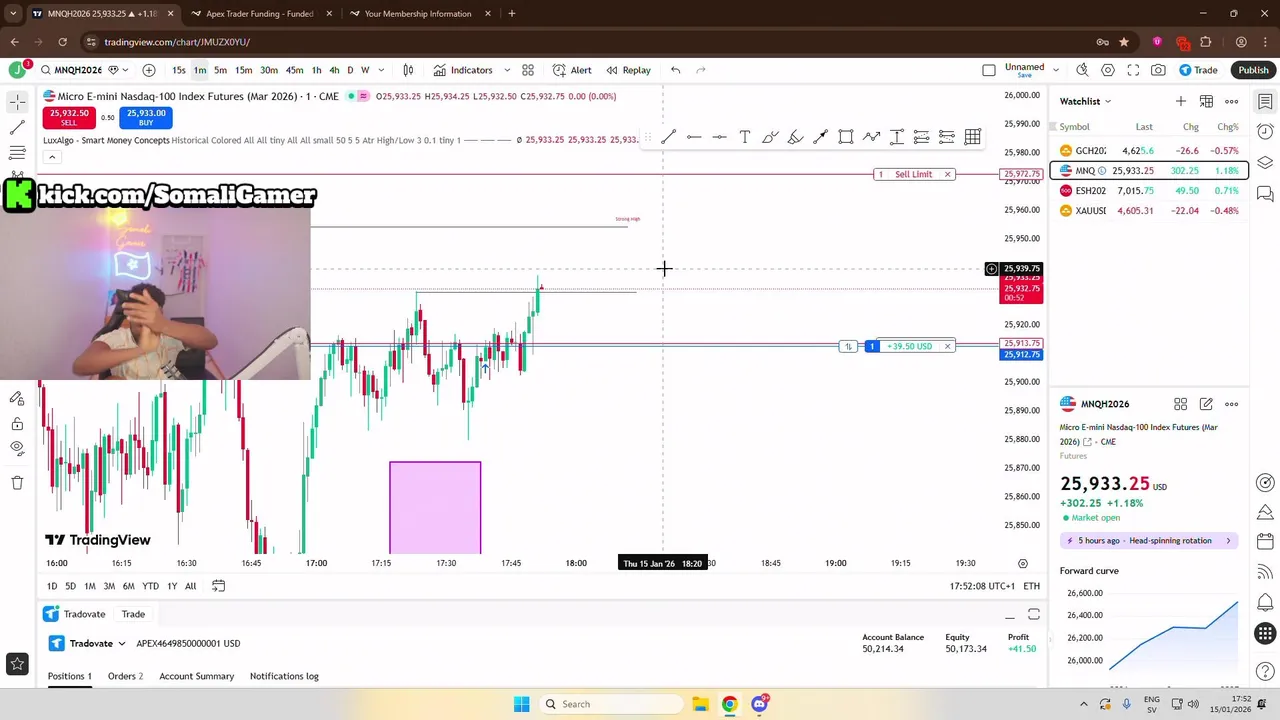The width and height of the screenshot is (1280, 720).
Task: Collapse indicator legend chevron under LuxAlgo
Action: pos(53,156)
